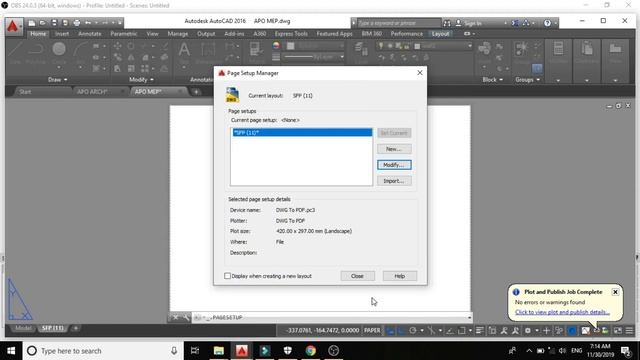
Task: Open File Explorer from the taskbar
Action: (219, 350)
